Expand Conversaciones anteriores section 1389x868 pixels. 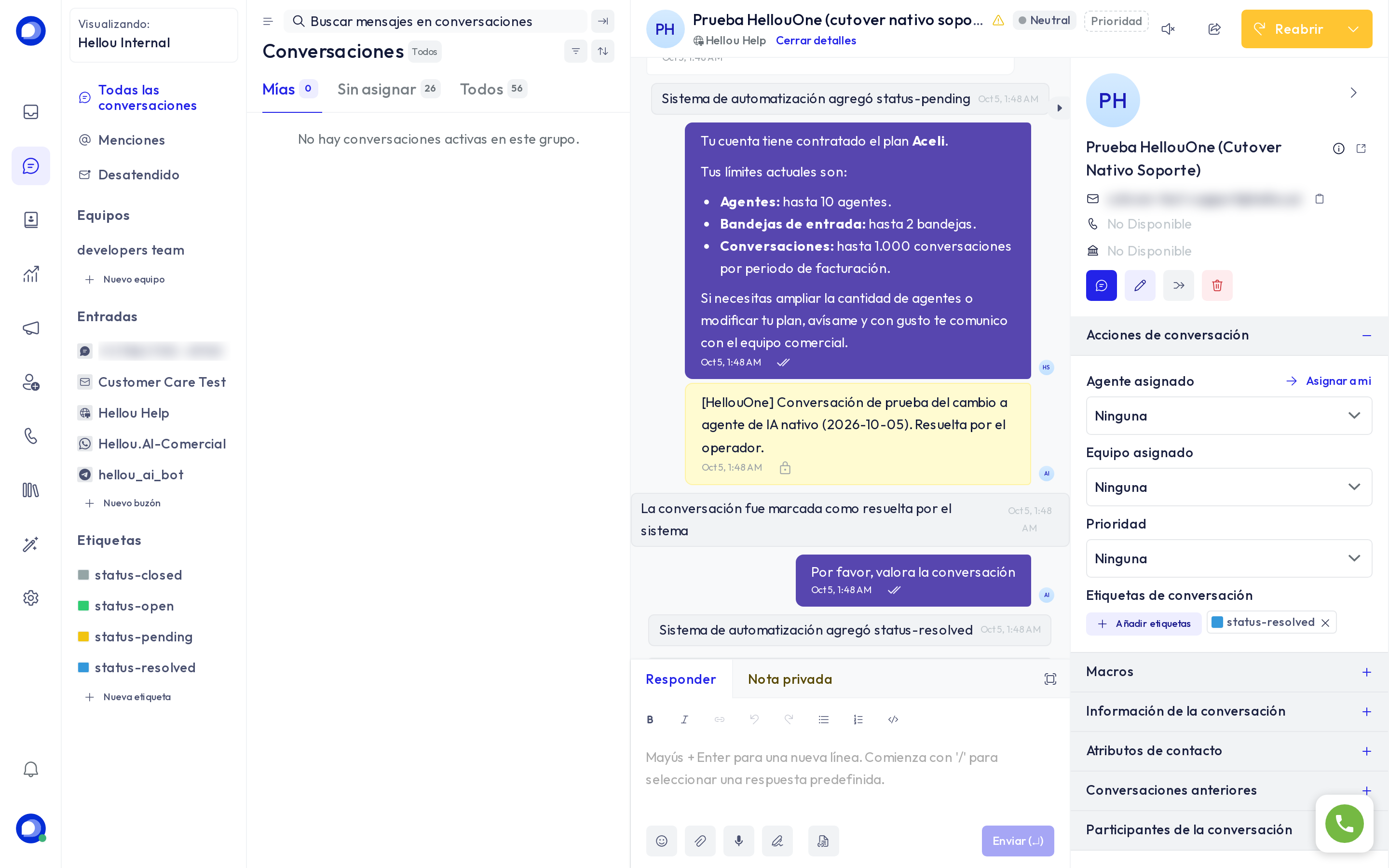1228,790
